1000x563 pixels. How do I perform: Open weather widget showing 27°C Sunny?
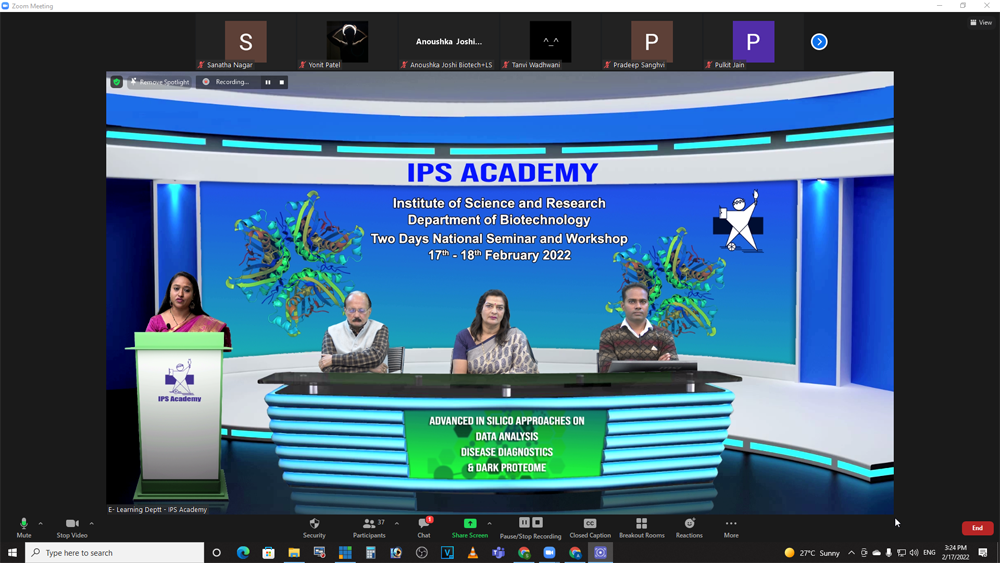[x=812, y=553]
